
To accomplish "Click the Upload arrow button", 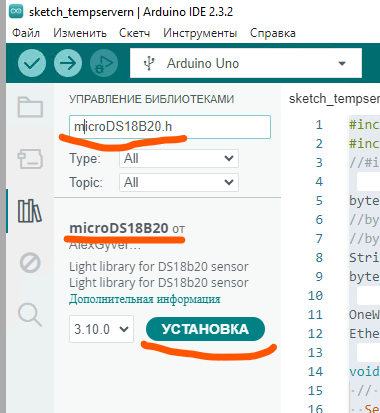I will (x=68, y=63).
